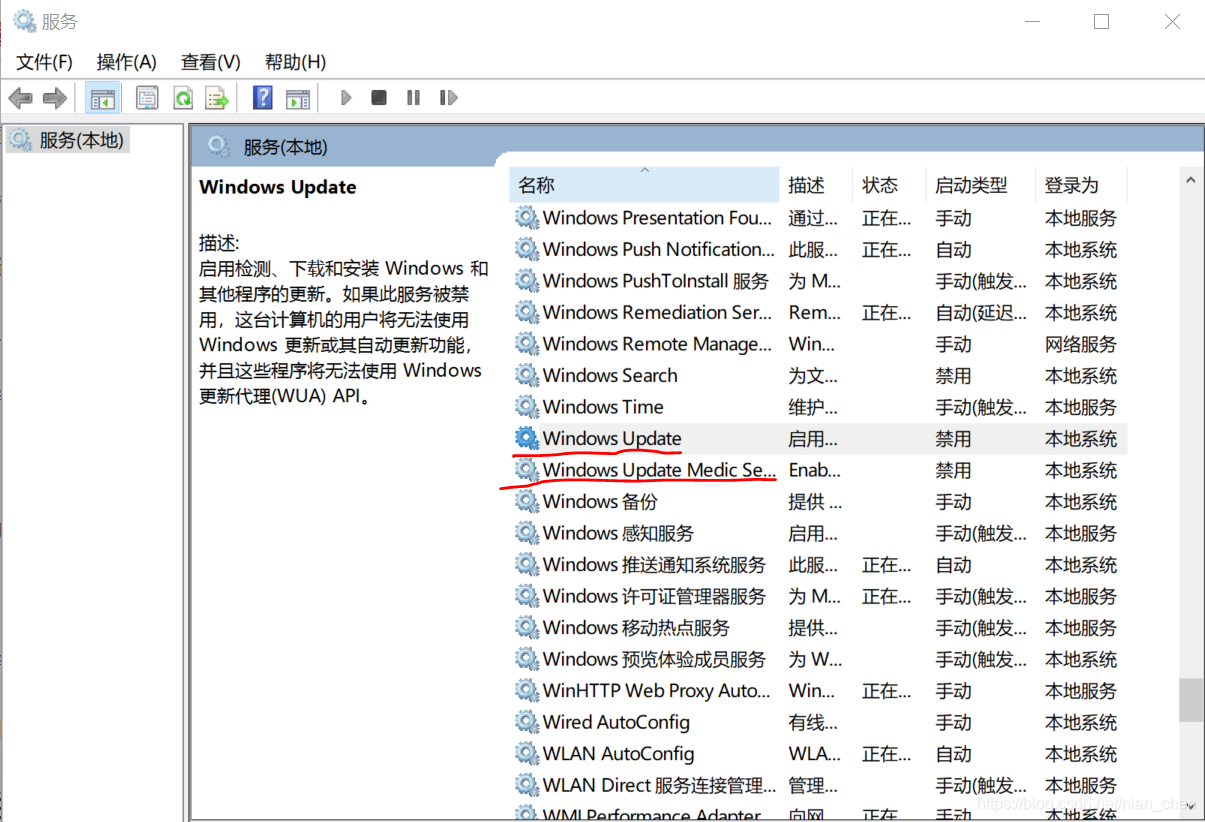
Task: Click the vertical scrollbar thumb
Action: [1190, 700]
